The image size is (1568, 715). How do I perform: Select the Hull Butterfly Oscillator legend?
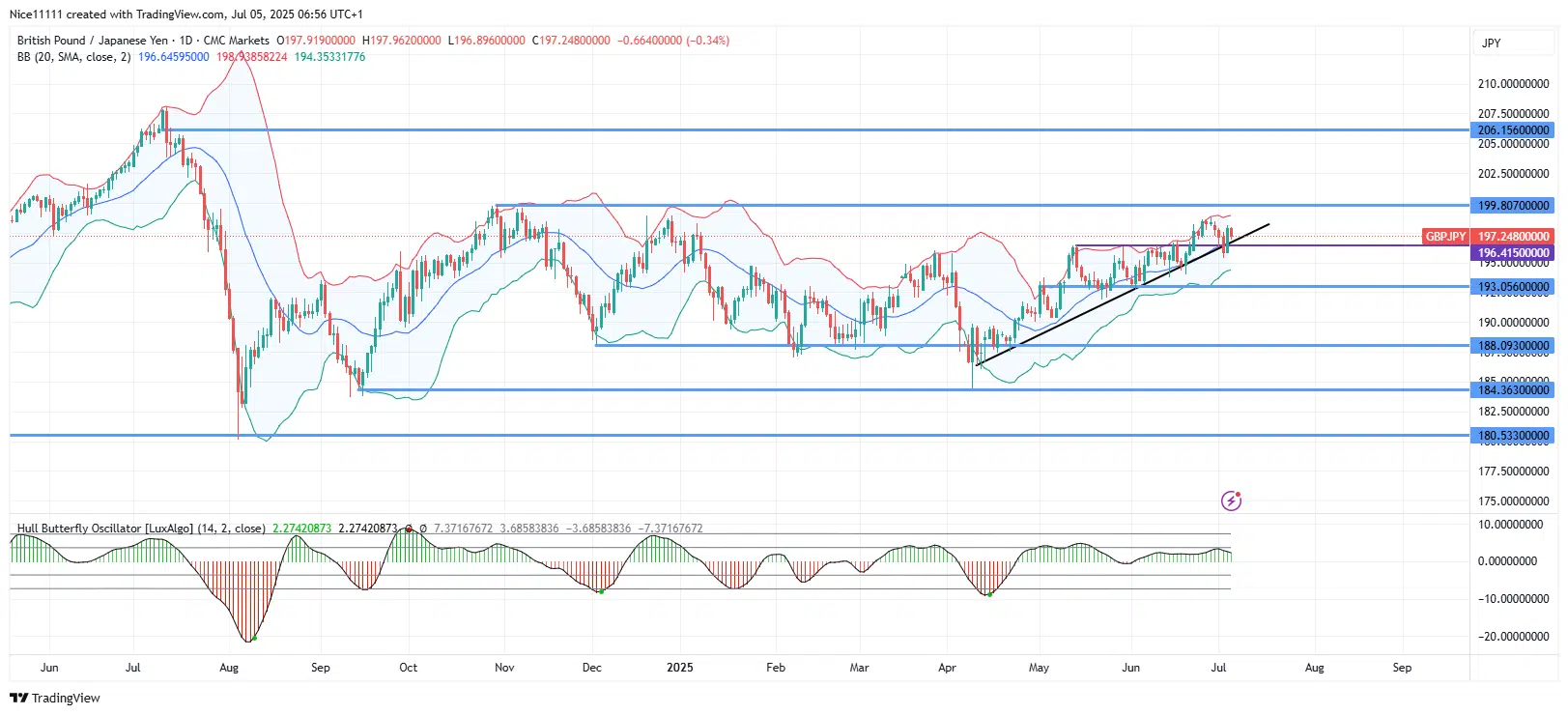141,529
